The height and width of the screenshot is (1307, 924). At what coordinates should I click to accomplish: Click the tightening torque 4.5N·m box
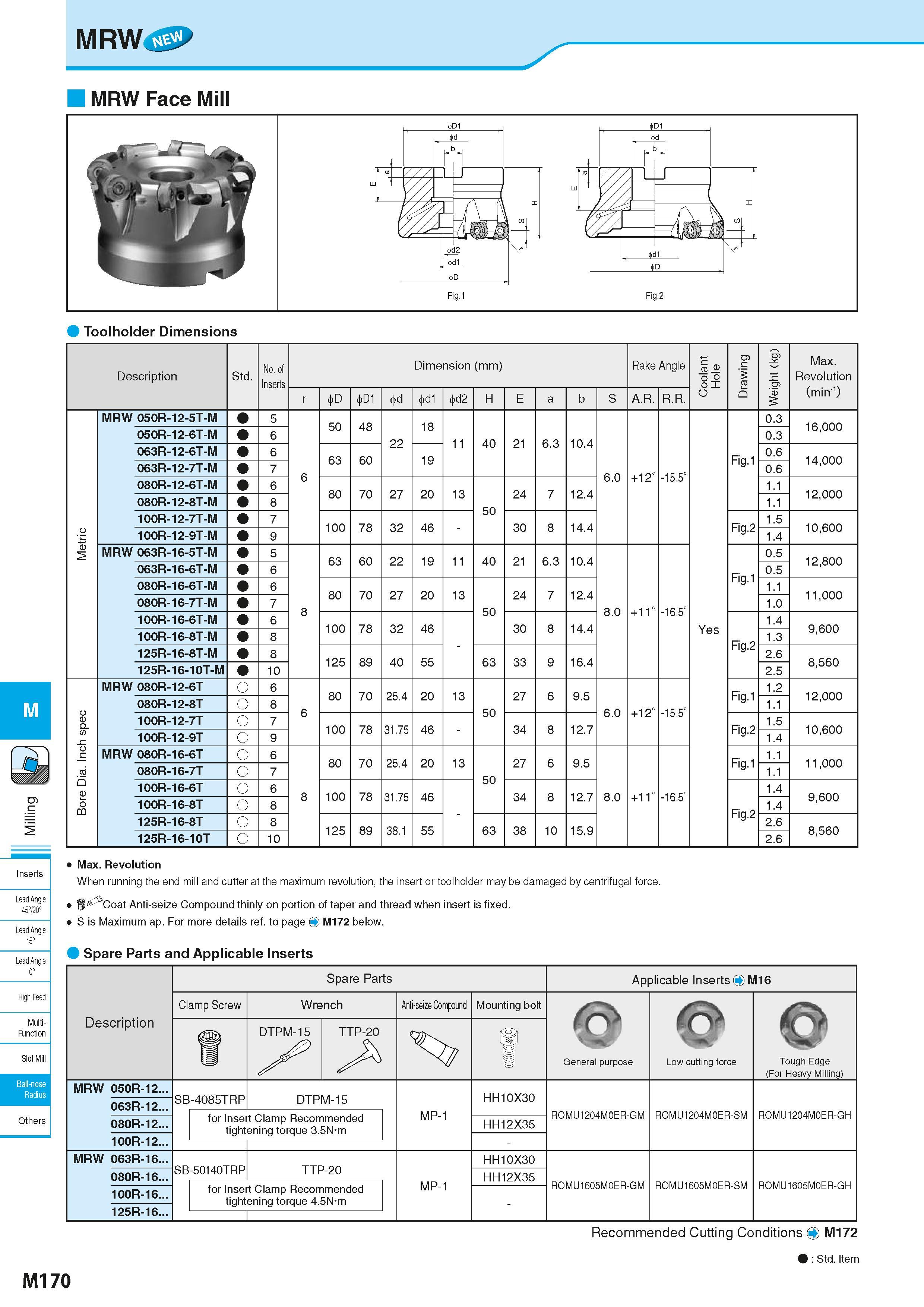[286, 1195]
